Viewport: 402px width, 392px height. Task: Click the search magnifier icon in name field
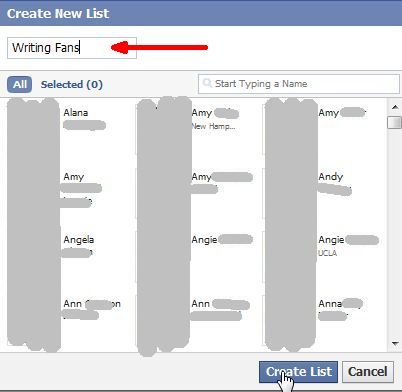[x=207, y=83]
